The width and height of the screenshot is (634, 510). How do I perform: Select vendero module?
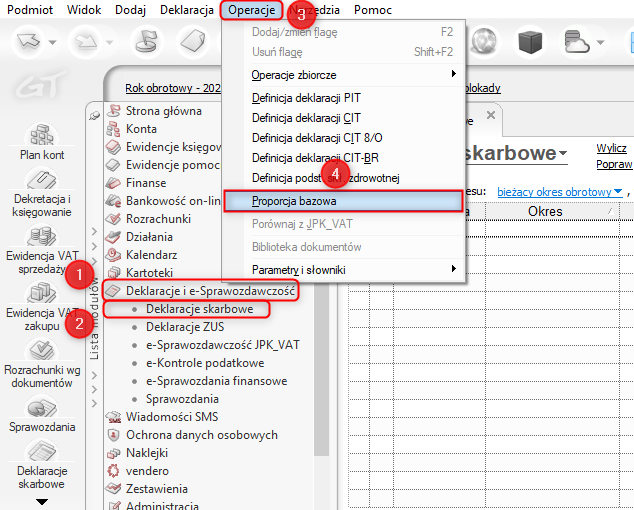click(147, 471)
